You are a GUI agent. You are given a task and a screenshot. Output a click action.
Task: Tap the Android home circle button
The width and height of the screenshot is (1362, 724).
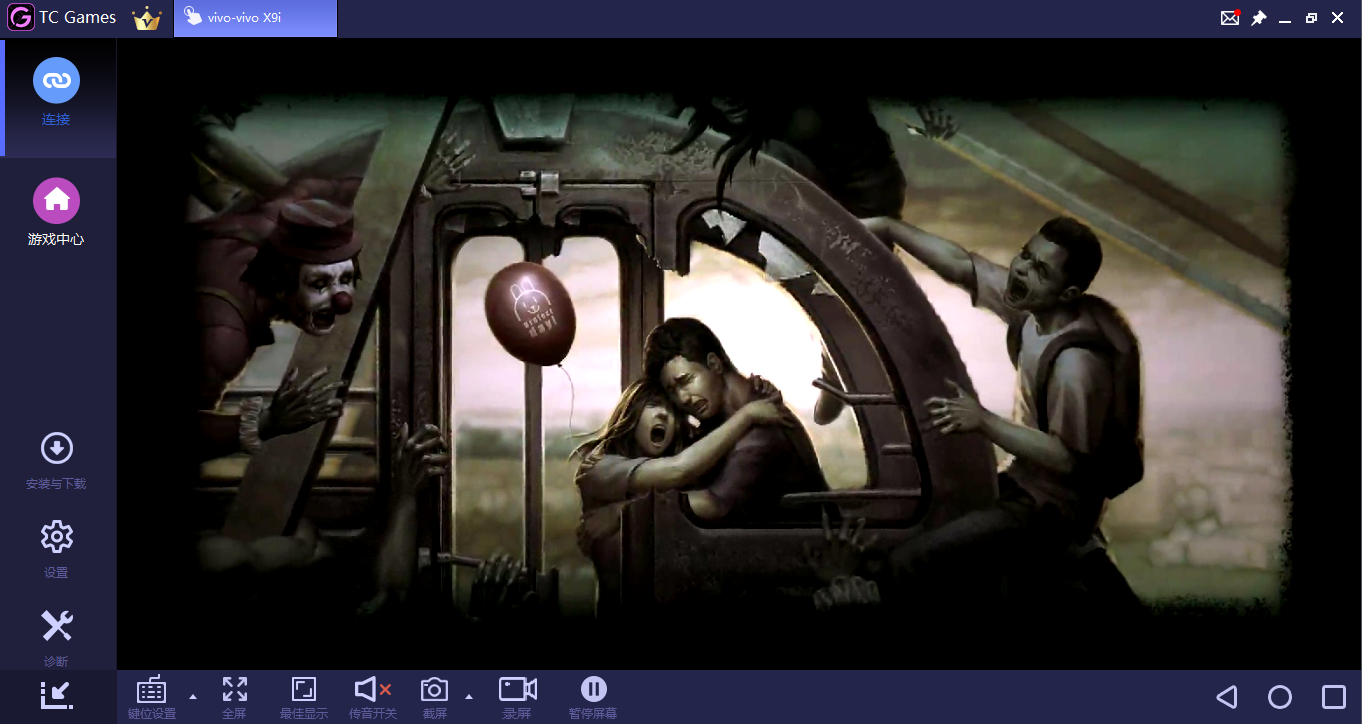click(1280, 697)
